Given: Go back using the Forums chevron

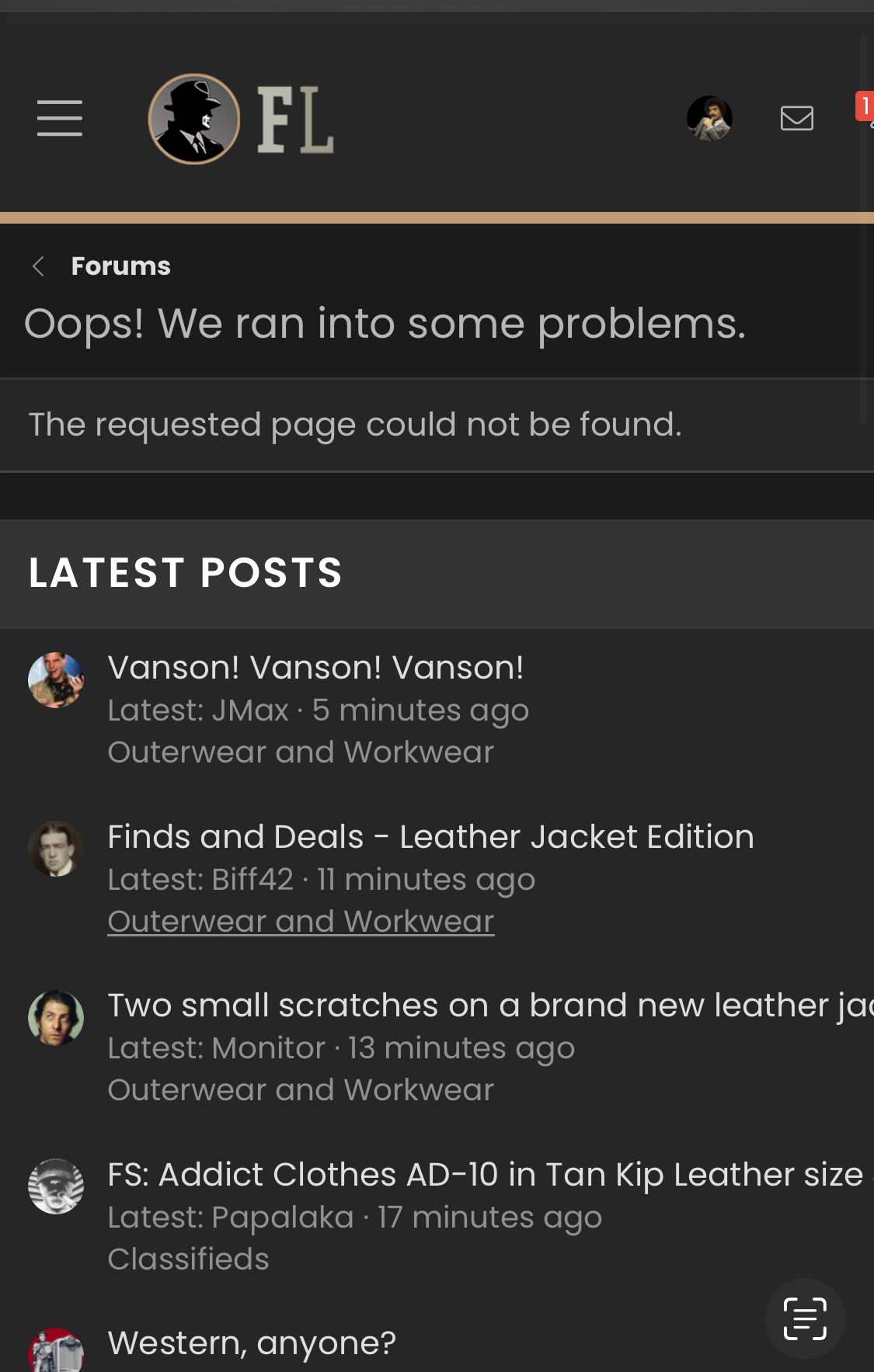Looking at the screenshot, I should coord(38,266).
